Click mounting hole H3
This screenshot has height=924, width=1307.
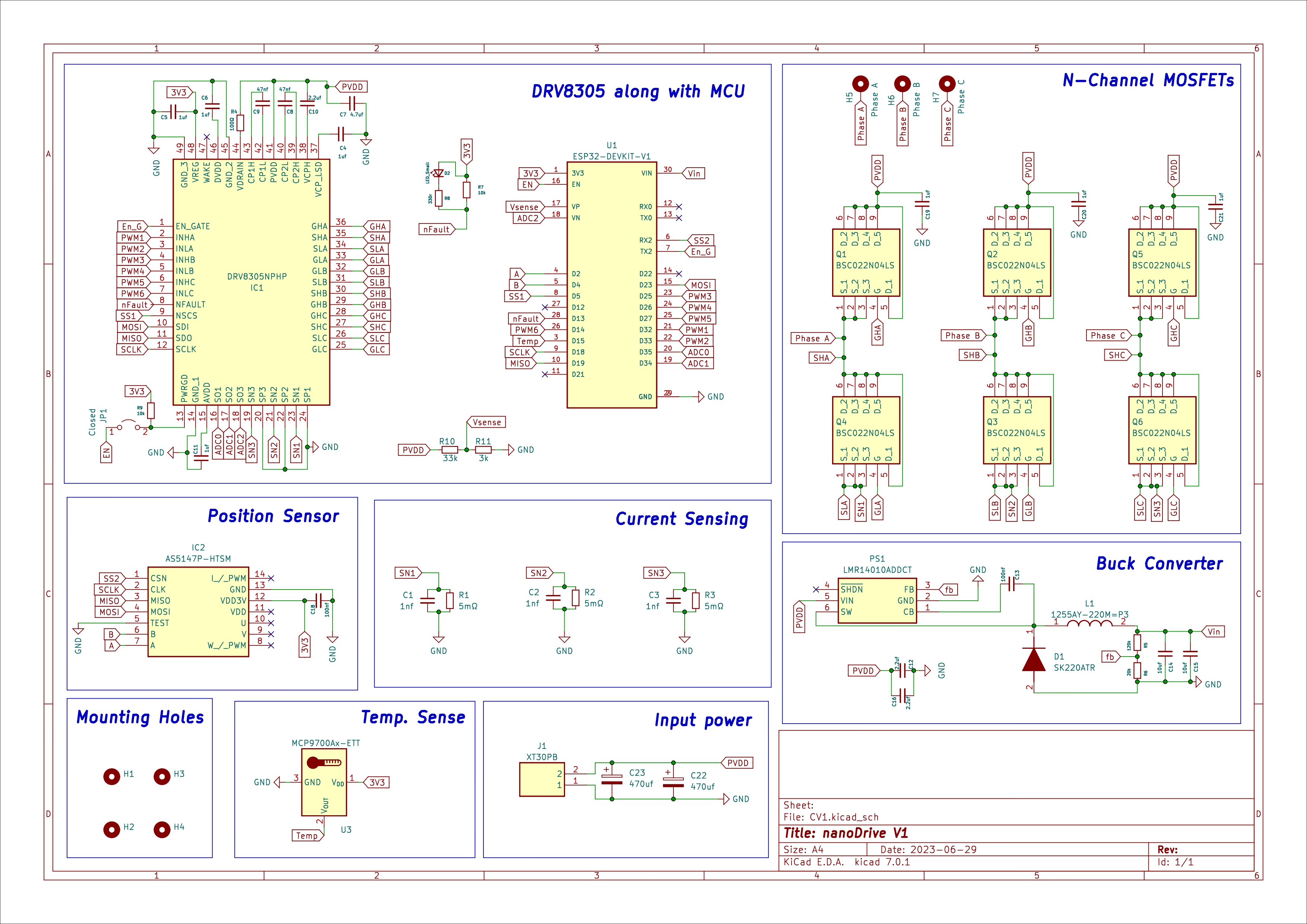point(162,777)
